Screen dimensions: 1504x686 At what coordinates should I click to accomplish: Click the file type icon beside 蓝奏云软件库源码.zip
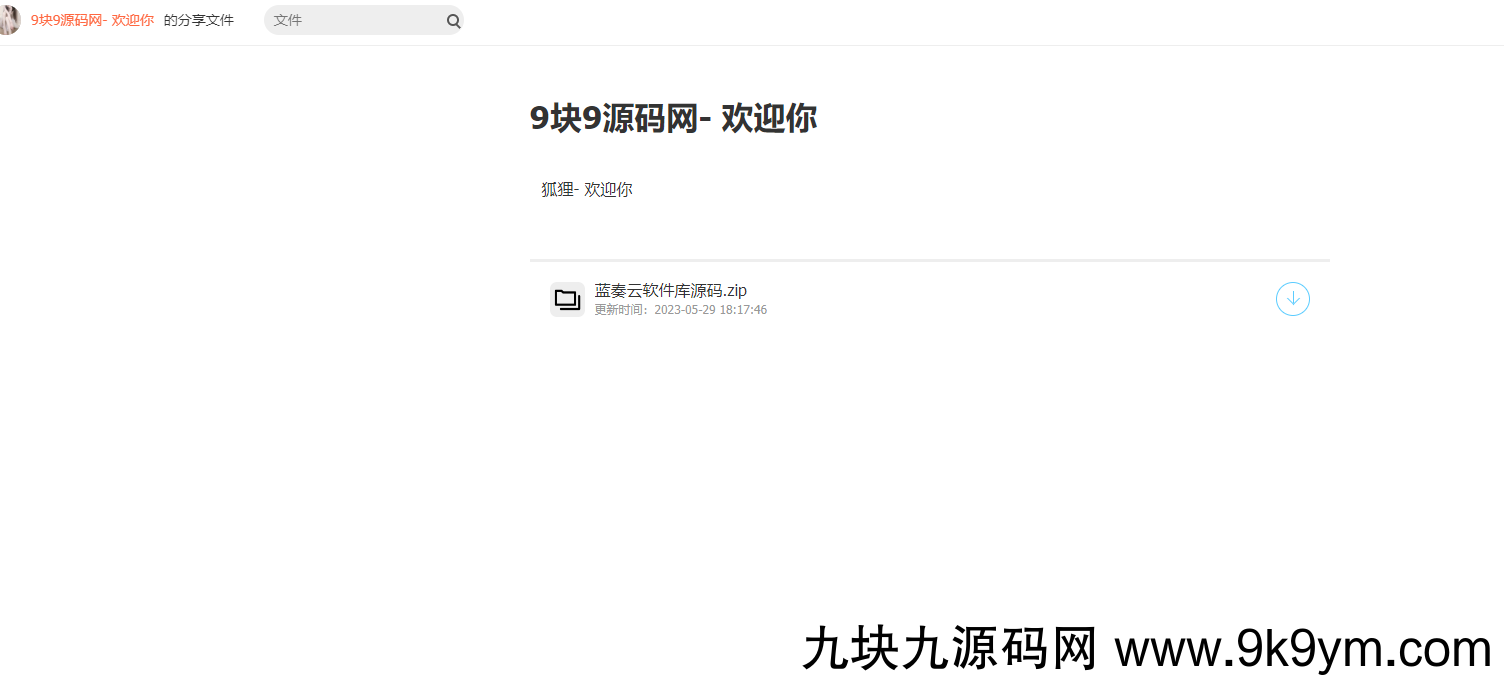tap(567, 299)
